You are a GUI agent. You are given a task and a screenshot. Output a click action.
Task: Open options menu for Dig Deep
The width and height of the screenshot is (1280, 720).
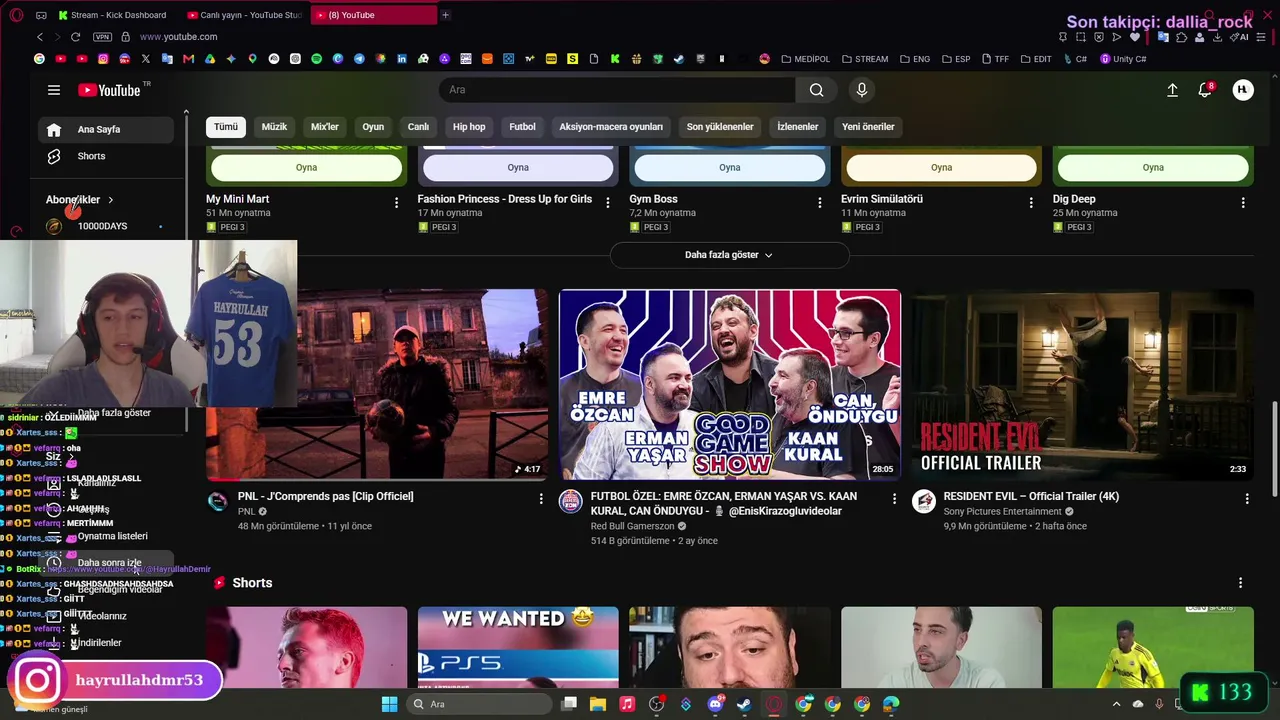[x=1243, y=203]
